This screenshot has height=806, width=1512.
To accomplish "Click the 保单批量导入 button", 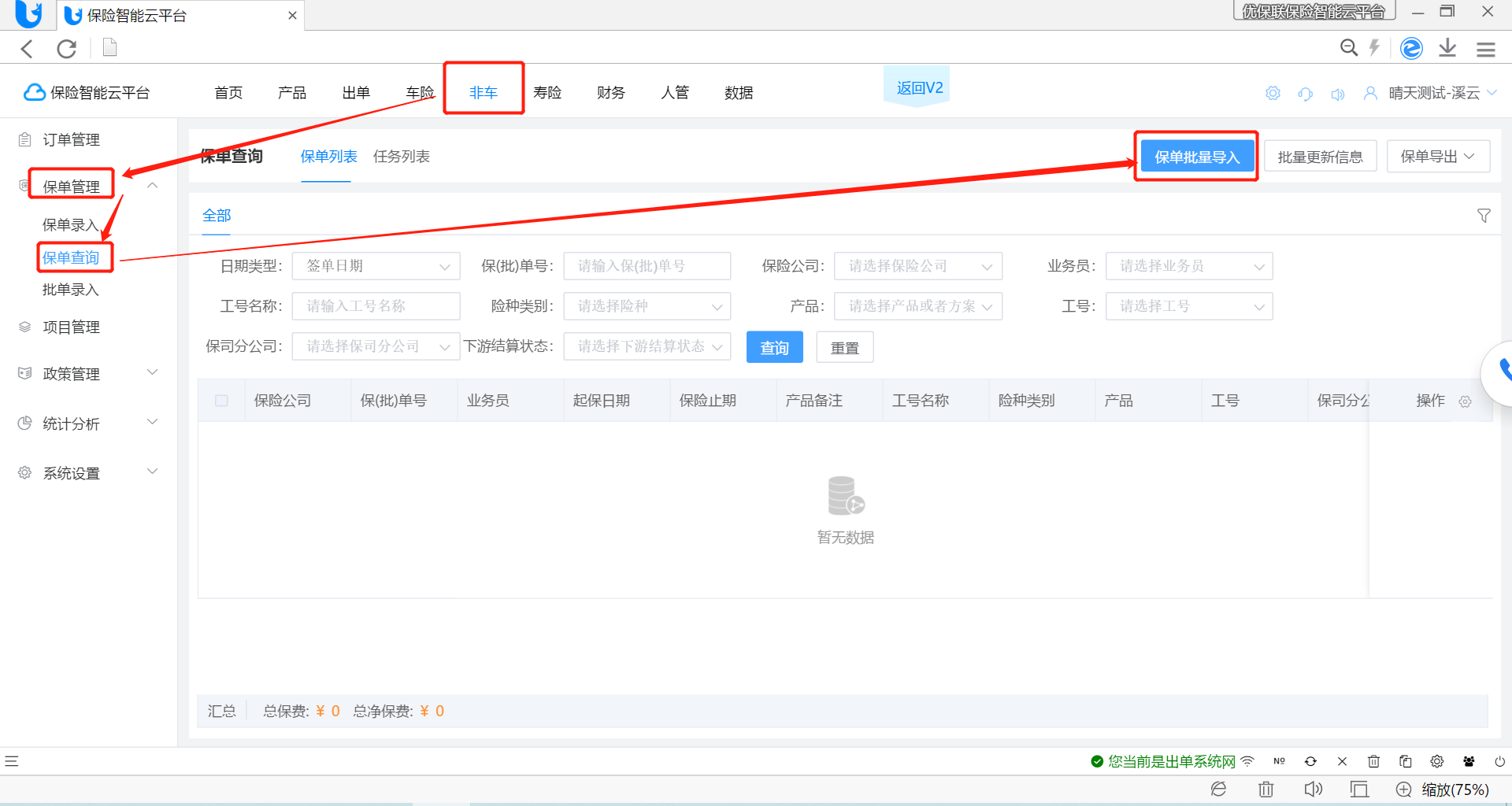I will click(x=1197, y=157).
